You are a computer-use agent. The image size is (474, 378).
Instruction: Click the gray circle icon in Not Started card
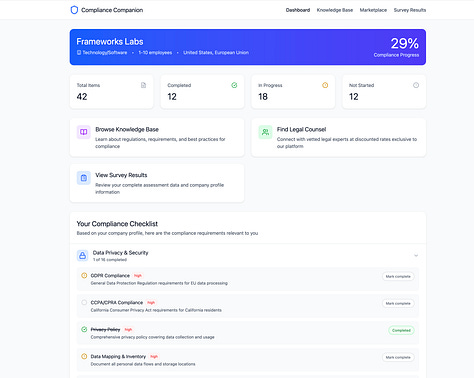pos(416,85)
